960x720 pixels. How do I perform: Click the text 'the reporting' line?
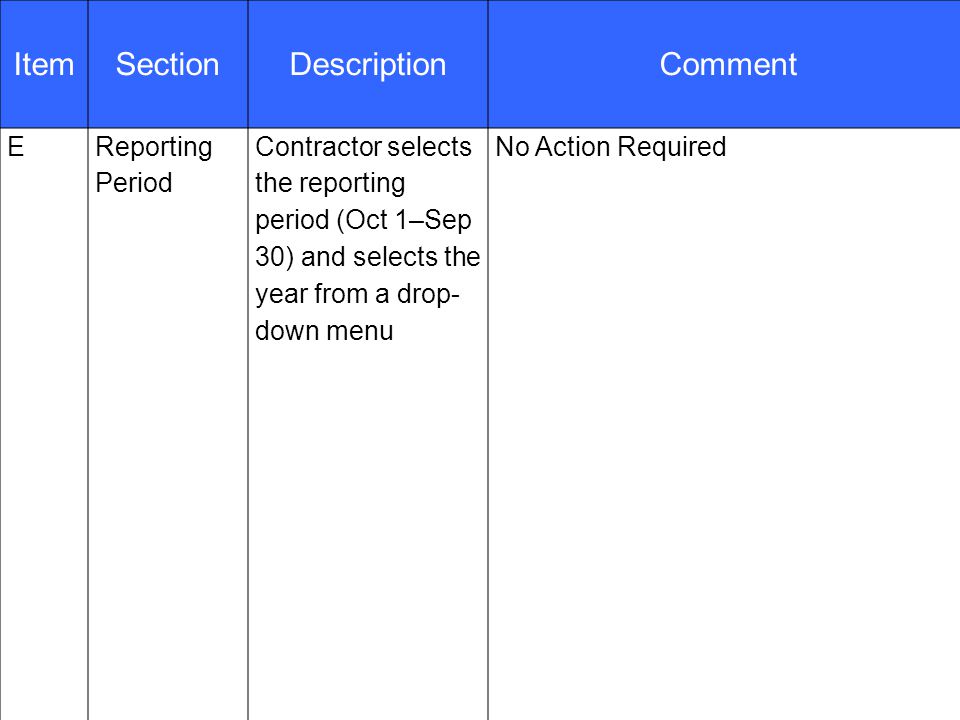coord(330,184)
